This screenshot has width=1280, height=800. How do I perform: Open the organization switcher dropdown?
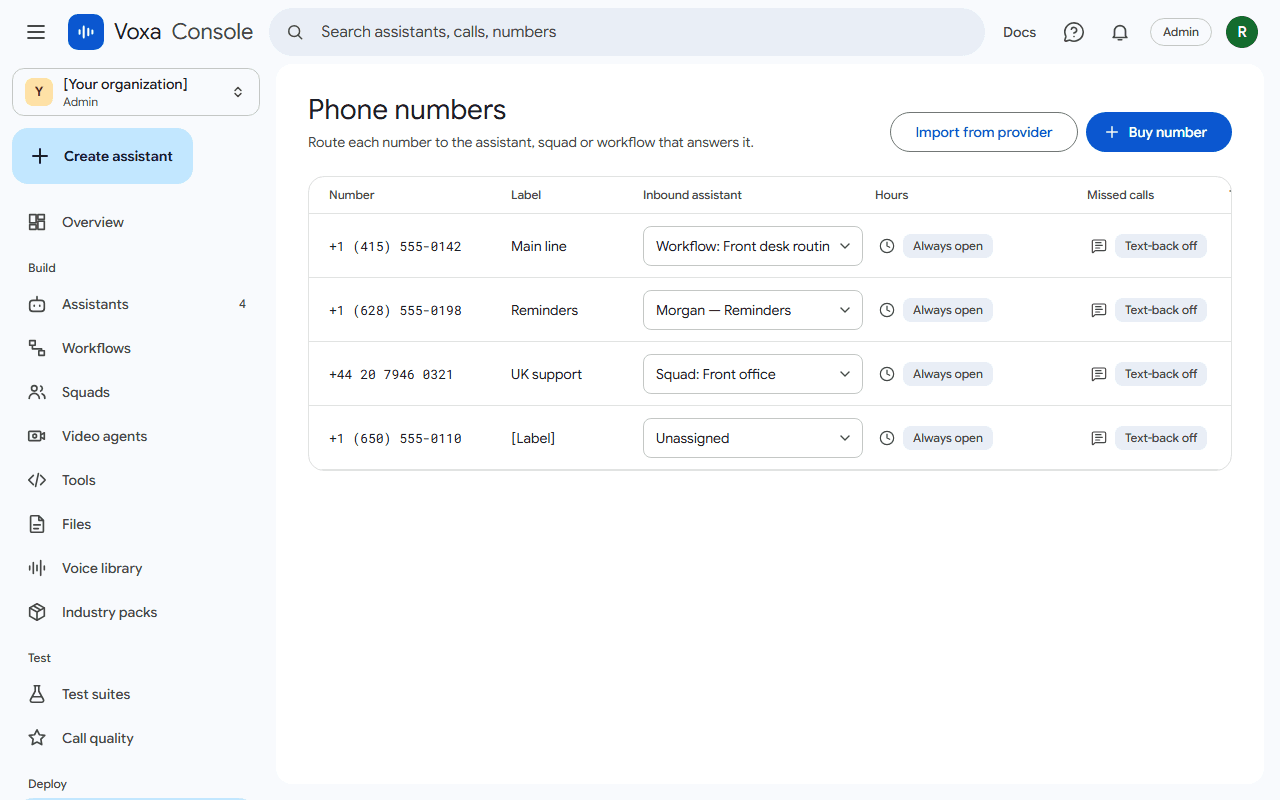(x=136, y=92)
